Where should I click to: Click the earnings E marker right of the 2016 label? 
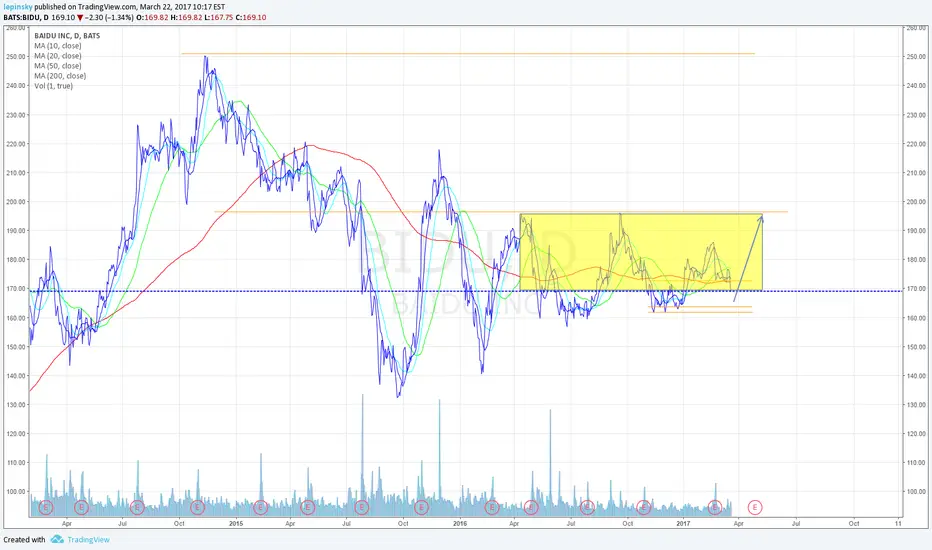pos(491,507)
